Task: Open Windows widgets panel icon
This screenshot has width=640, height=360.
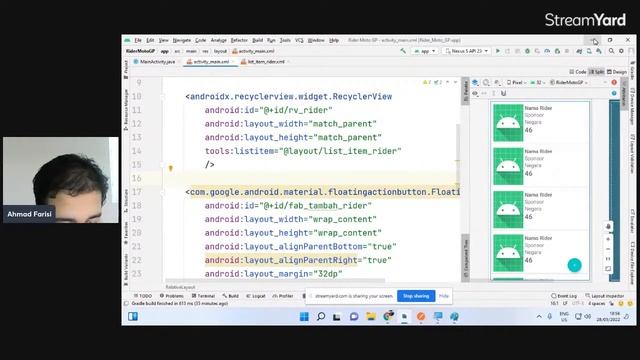Action: coord(133,317)
